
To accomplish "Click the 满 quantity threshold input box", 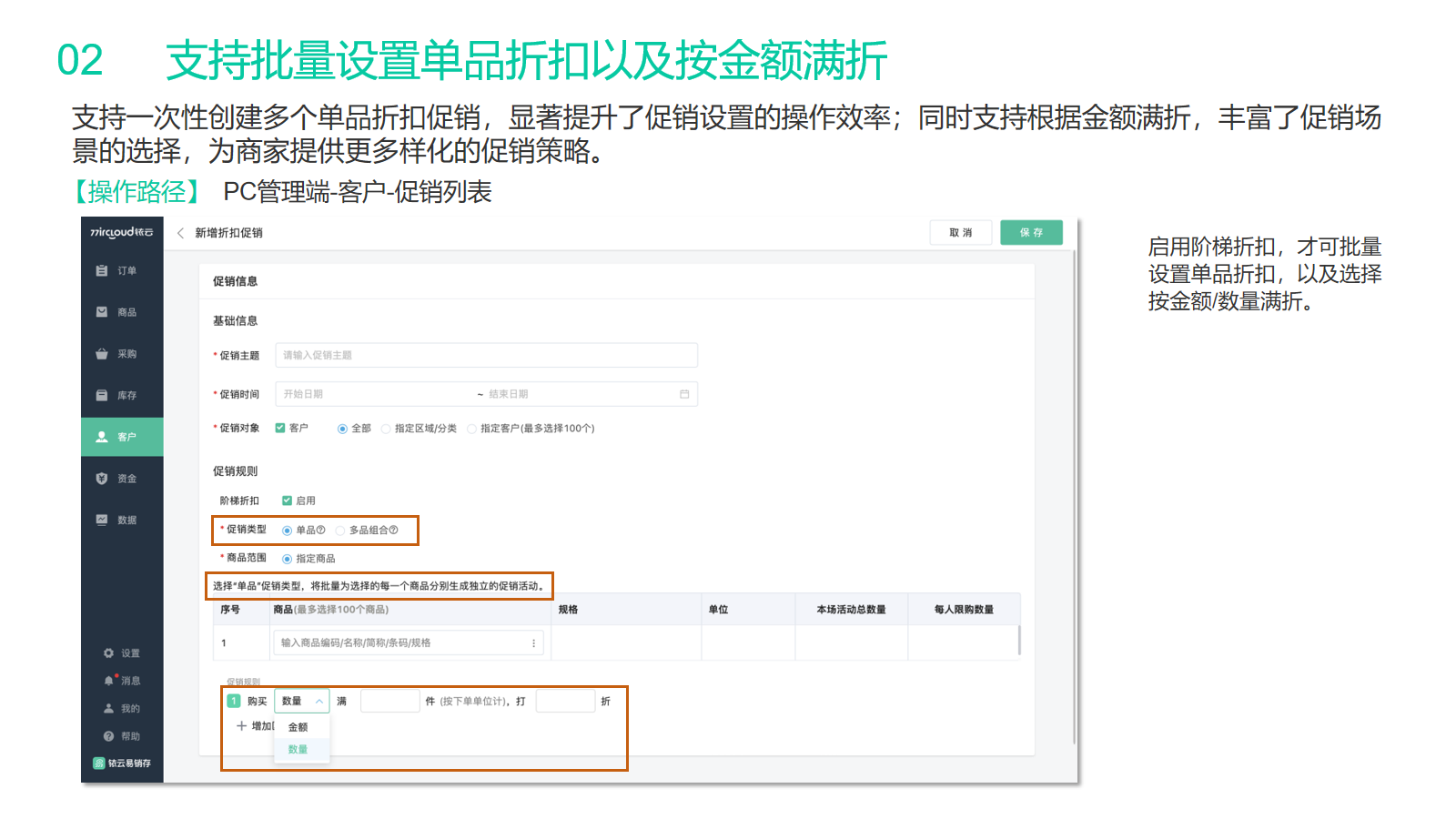I will pos(389,702).
